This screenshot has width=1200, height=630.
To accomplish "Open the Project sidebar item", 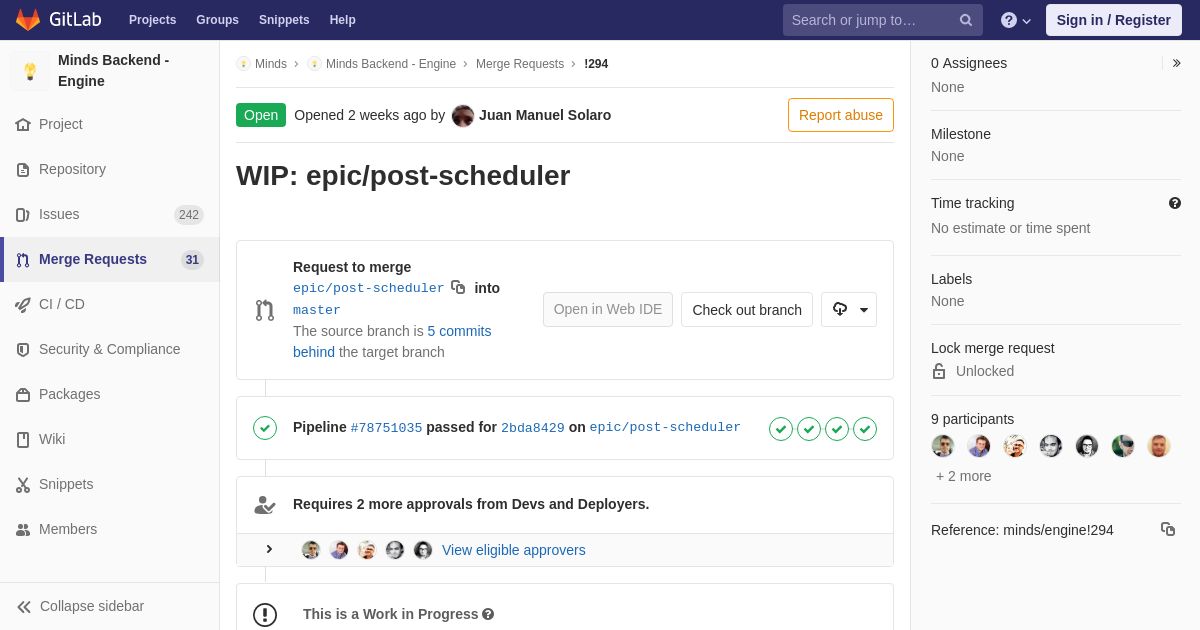I will pos(110,124).
